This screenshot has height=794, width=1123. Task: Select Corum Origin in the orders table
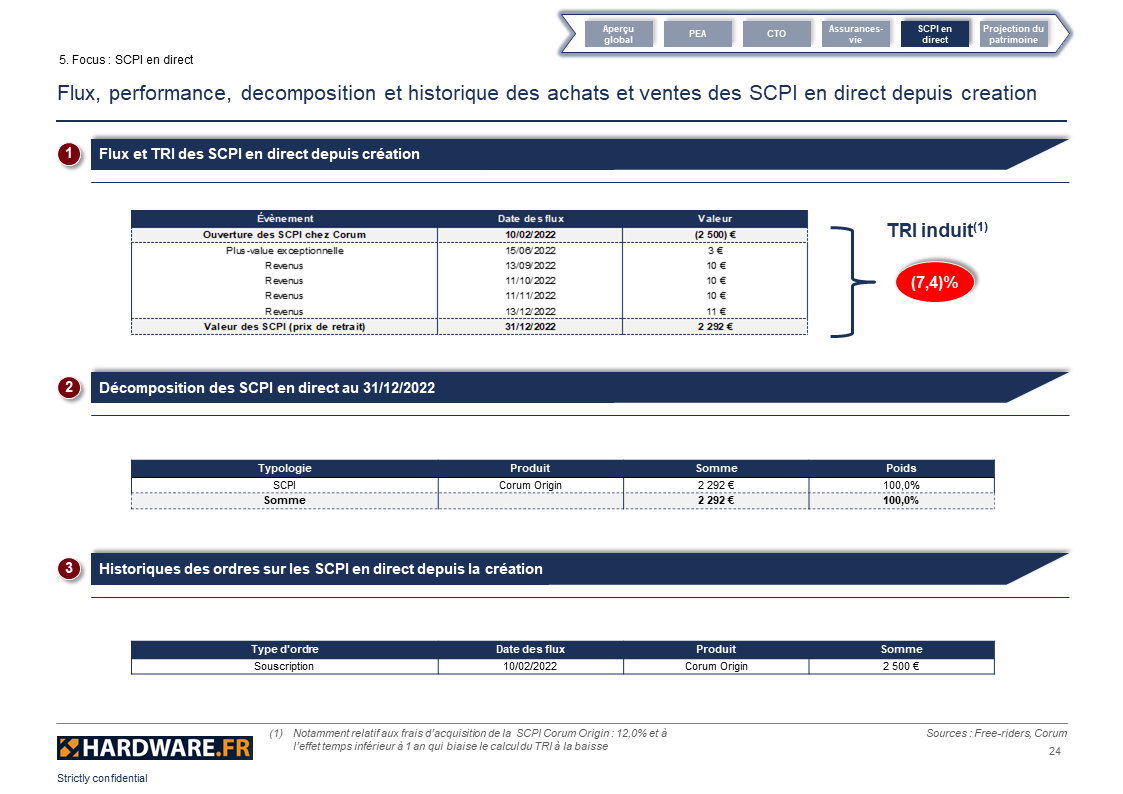(x=716, y=667)
